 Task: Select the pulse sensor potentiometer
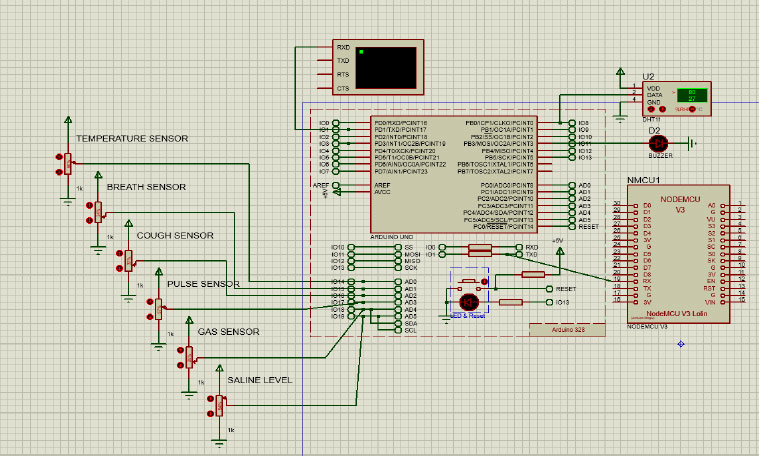[x=158, y=307]
